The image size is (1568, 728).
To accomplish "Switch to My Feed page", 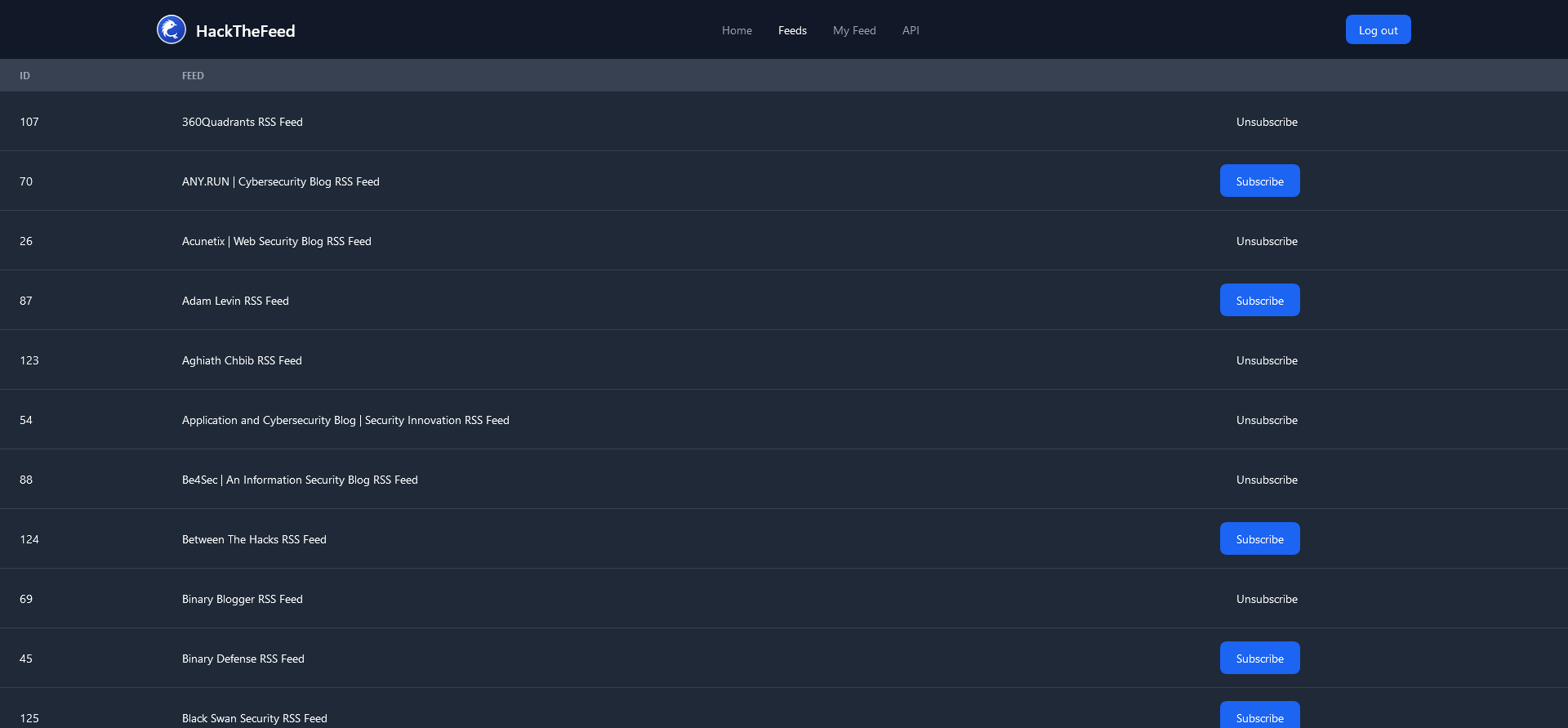I will [854, 30].
